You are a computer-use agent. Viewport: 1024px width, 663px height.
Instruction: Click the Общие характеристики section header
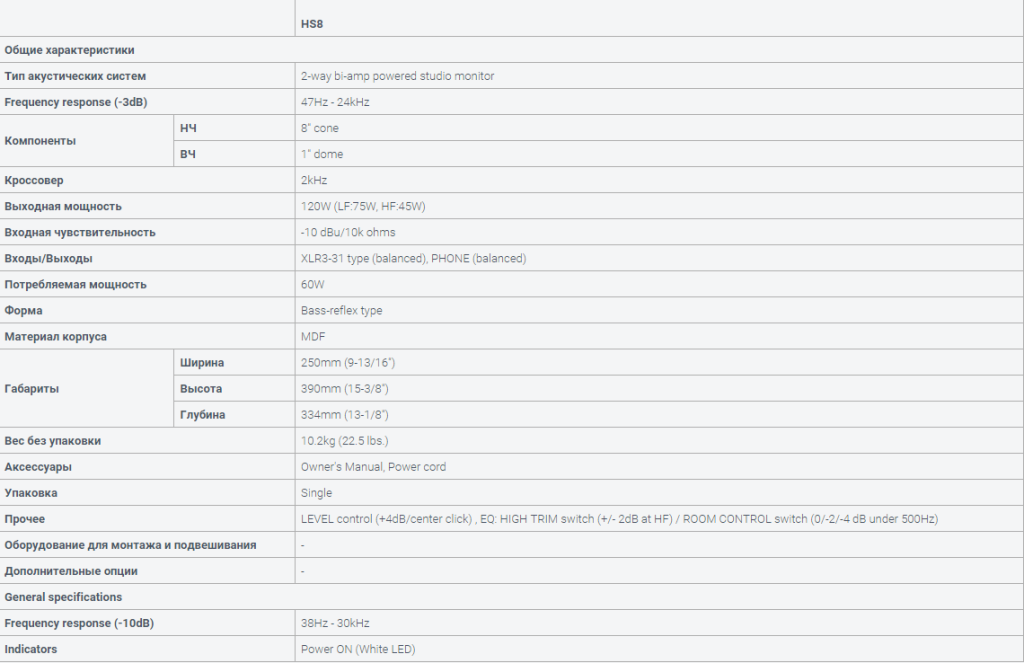coord(69,50)
